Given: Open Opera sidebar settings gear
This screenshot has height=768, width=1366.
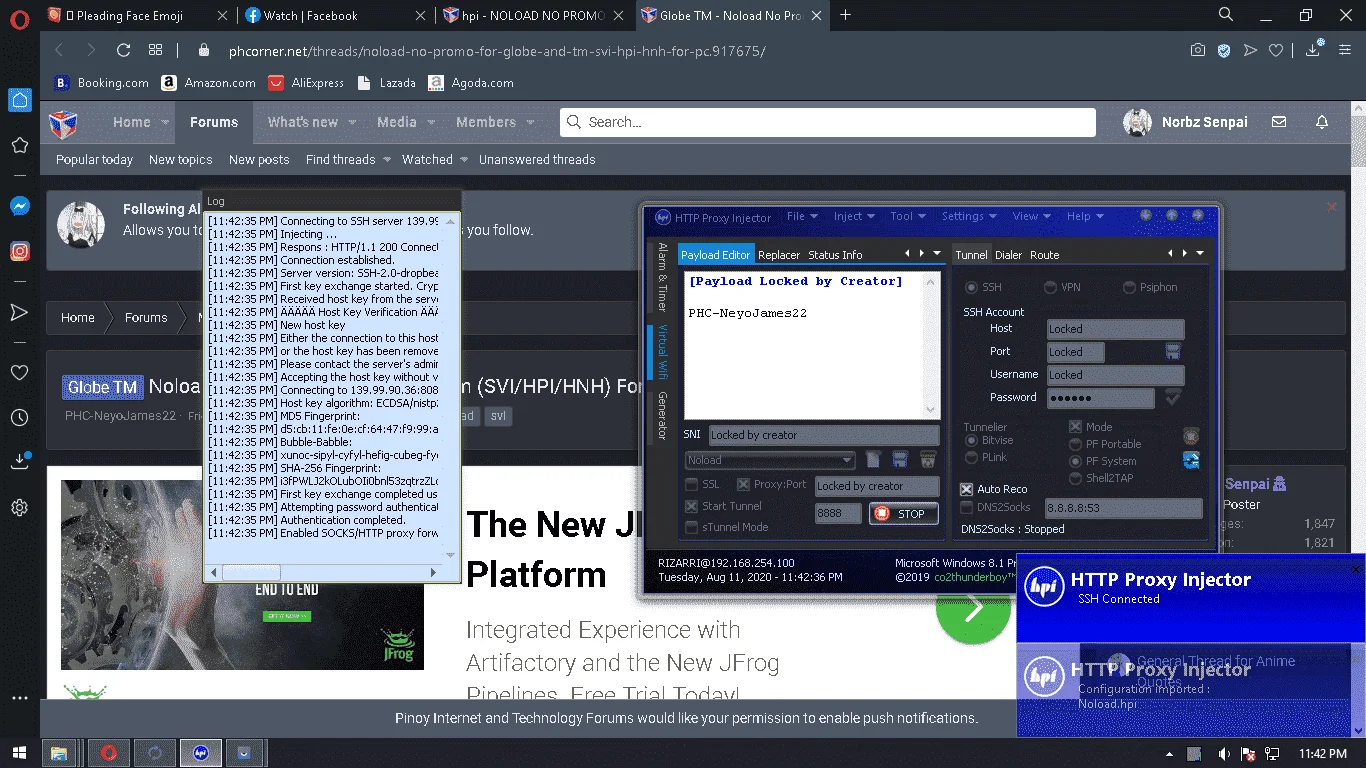Looking at the screenshot, I should (19, 507).
